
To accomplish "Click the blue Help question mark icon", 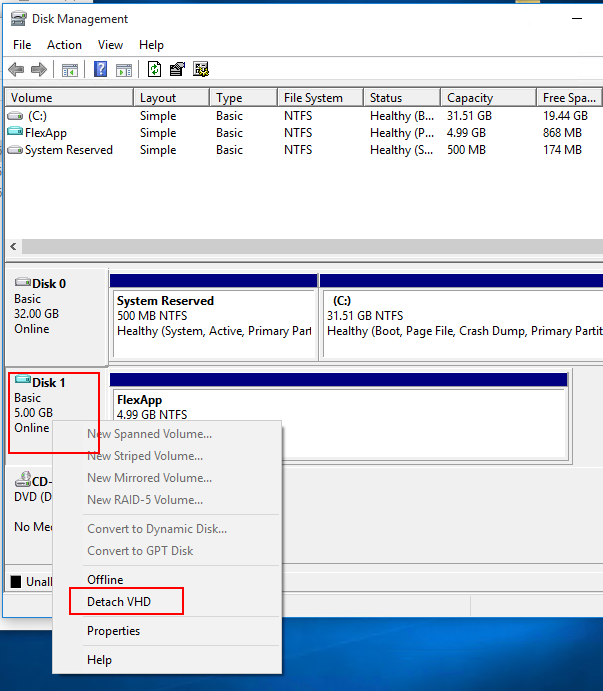I will tap(101, 69).
